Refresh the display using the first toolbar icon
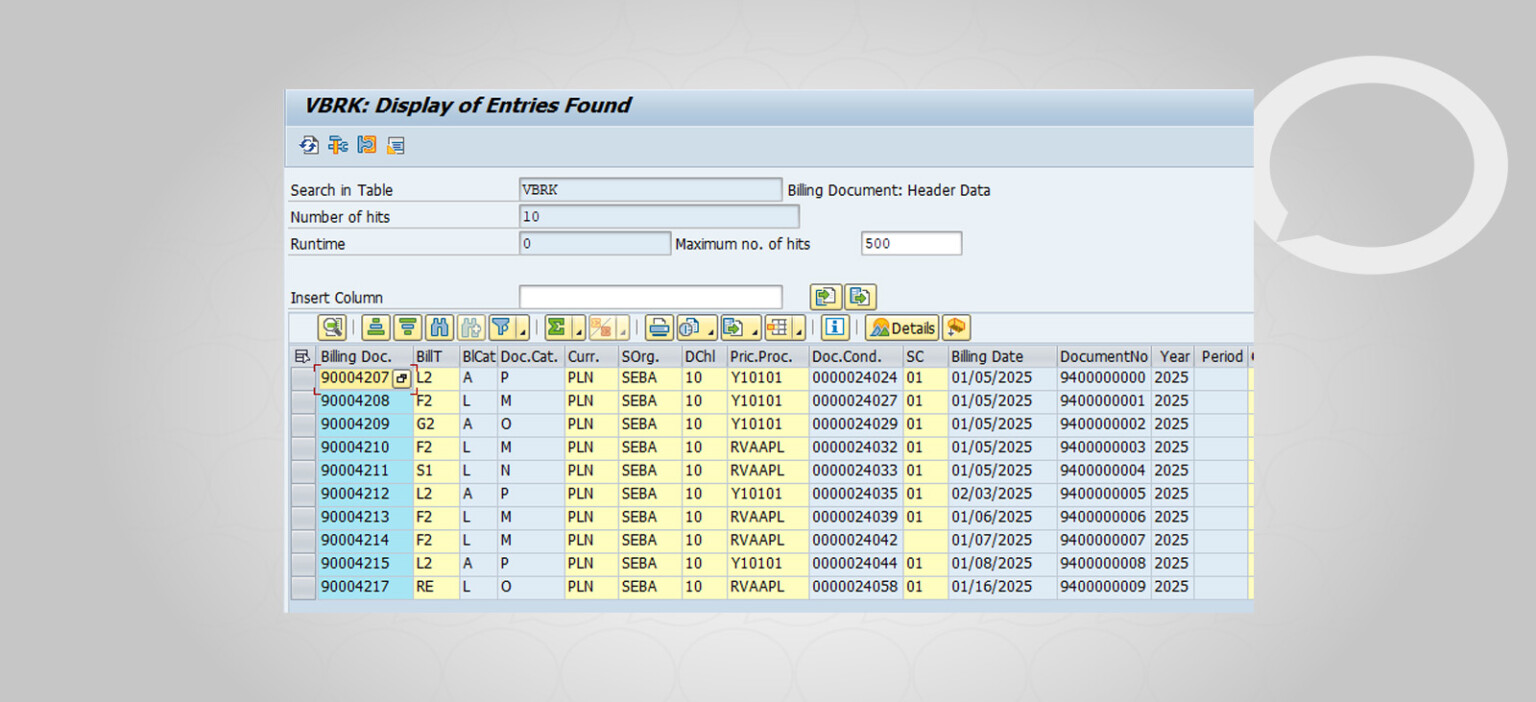 click(x=308, y=145)
